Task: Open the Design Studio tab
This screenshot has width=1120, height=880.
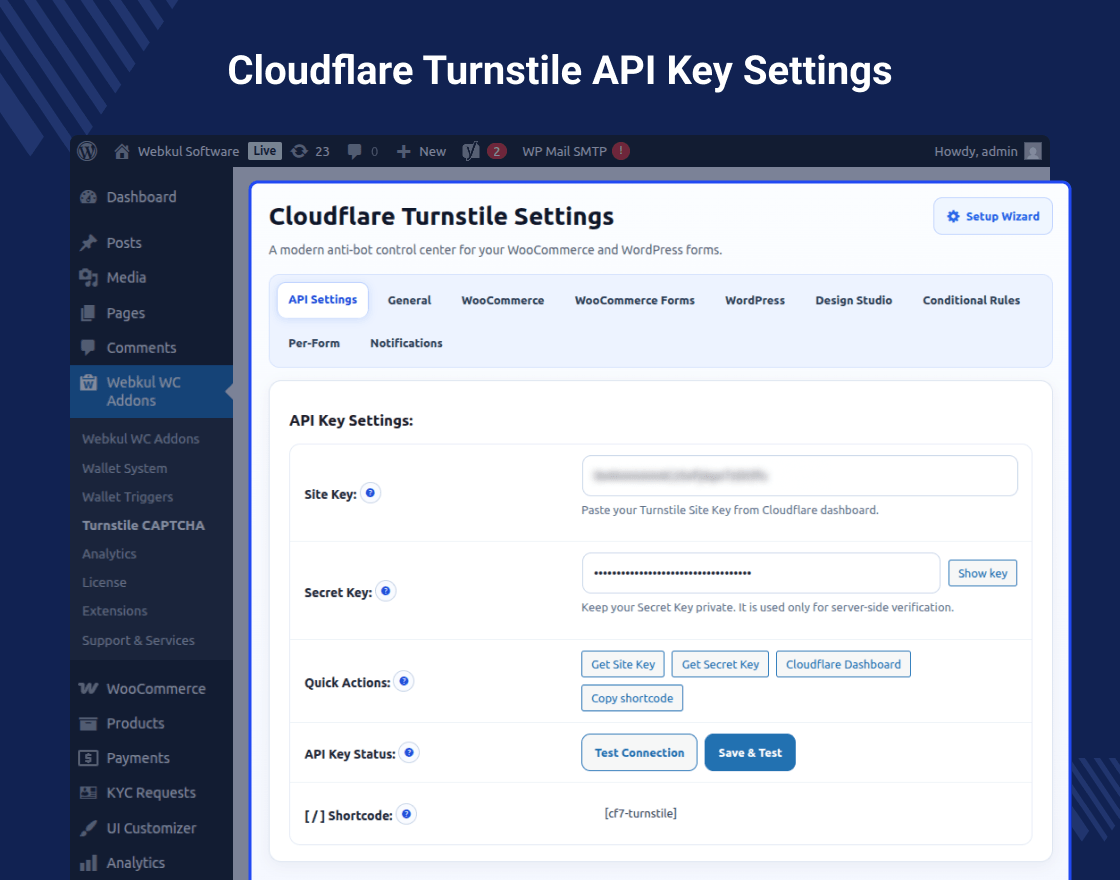Action: [854, 301]
